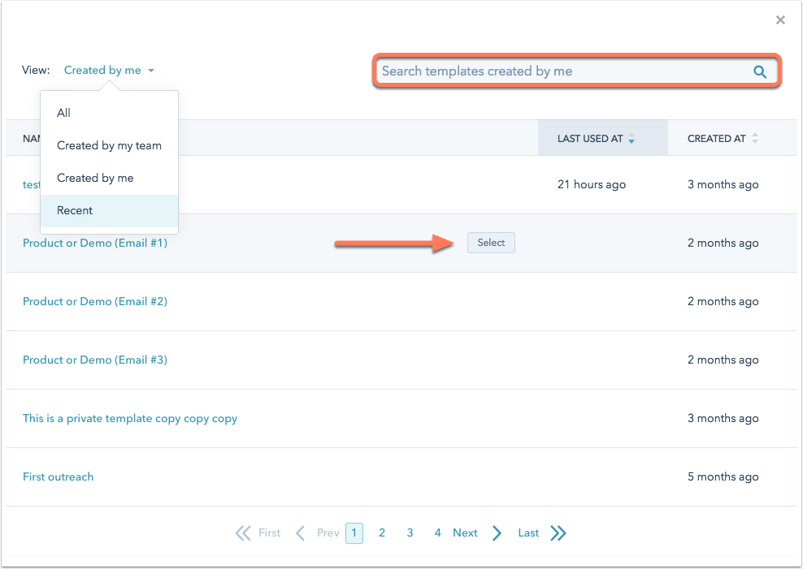Click the Created At column header
The width and height of the screenshot is (803, 569).
(732, 138)
